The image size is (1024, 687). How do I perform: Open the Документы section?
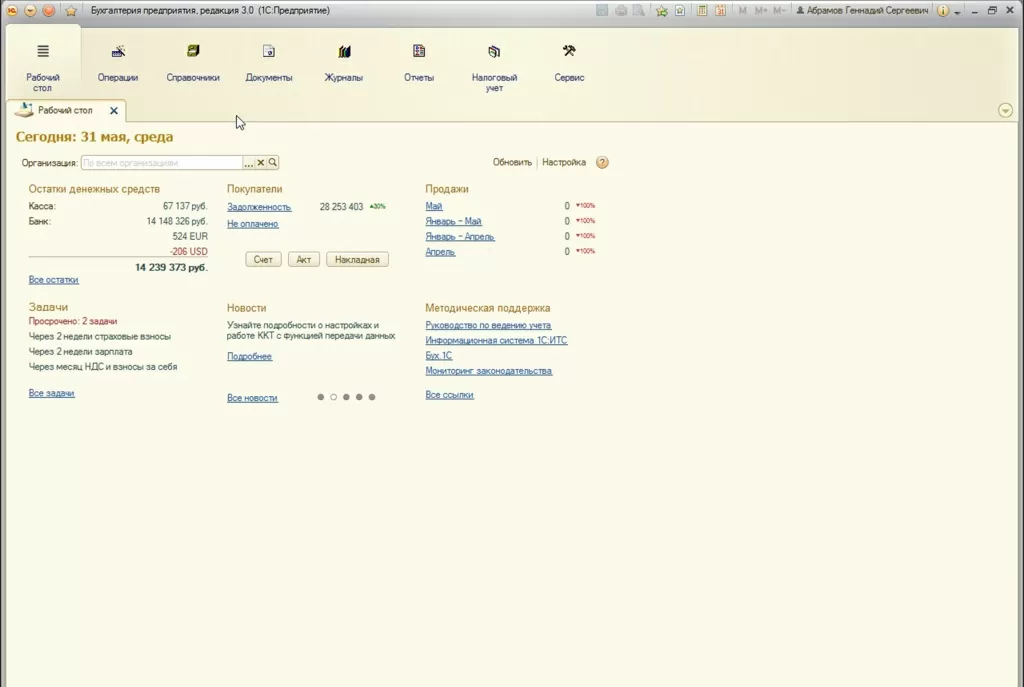pyautogui.click(x=268, y=64)
